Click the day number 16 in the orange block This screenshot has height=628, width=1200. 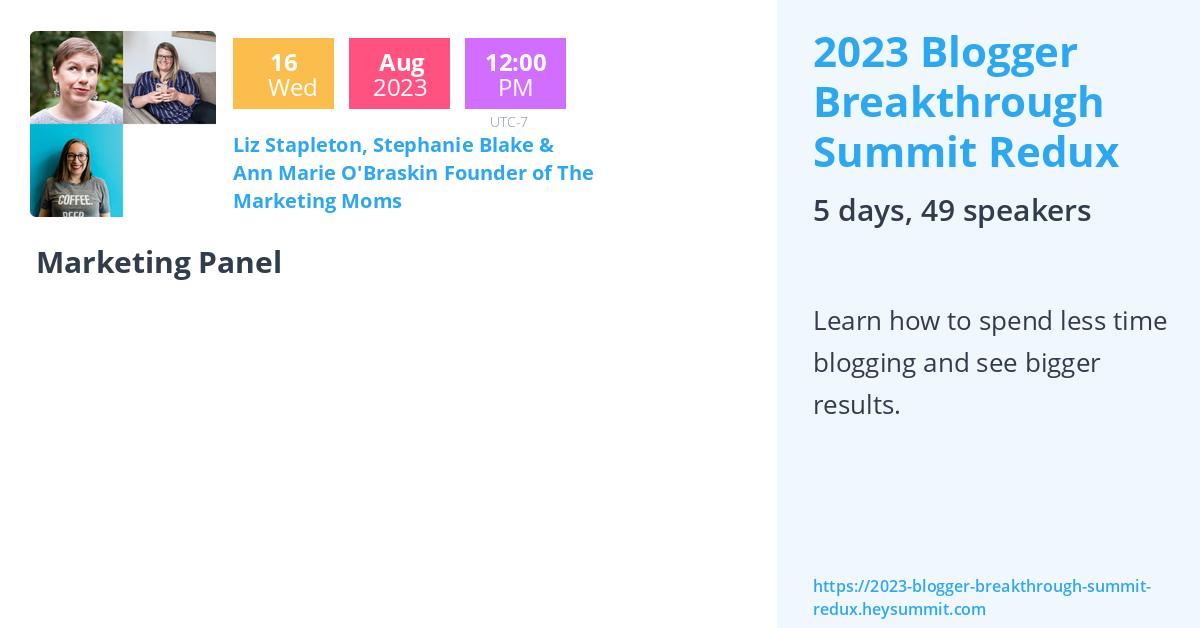(283, 62)
